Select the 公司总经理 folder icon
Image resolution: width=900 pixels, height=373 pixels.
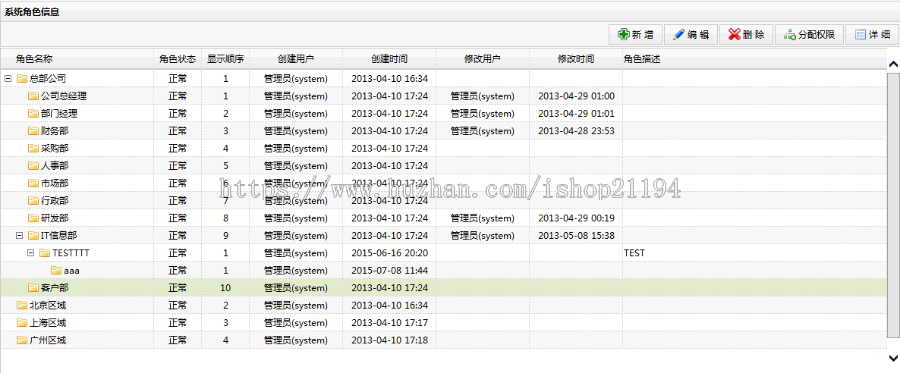tap(33, 96)
